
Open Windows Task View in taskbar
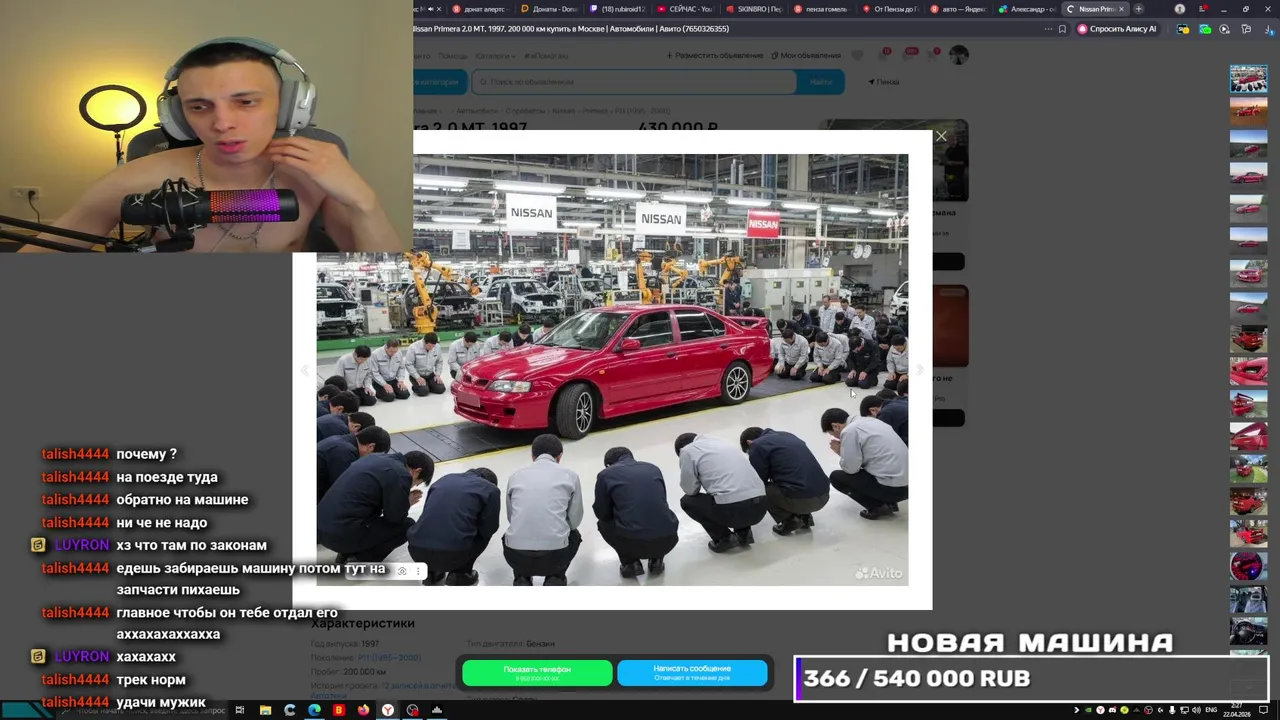coord(240,710)
